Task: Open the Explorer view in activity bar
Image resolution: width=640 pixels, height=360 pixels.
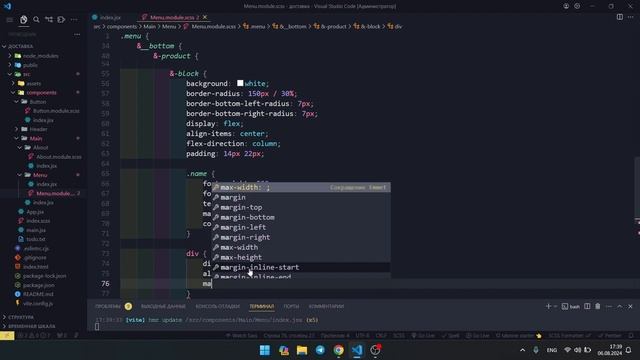Action: [x=24, y=20]
